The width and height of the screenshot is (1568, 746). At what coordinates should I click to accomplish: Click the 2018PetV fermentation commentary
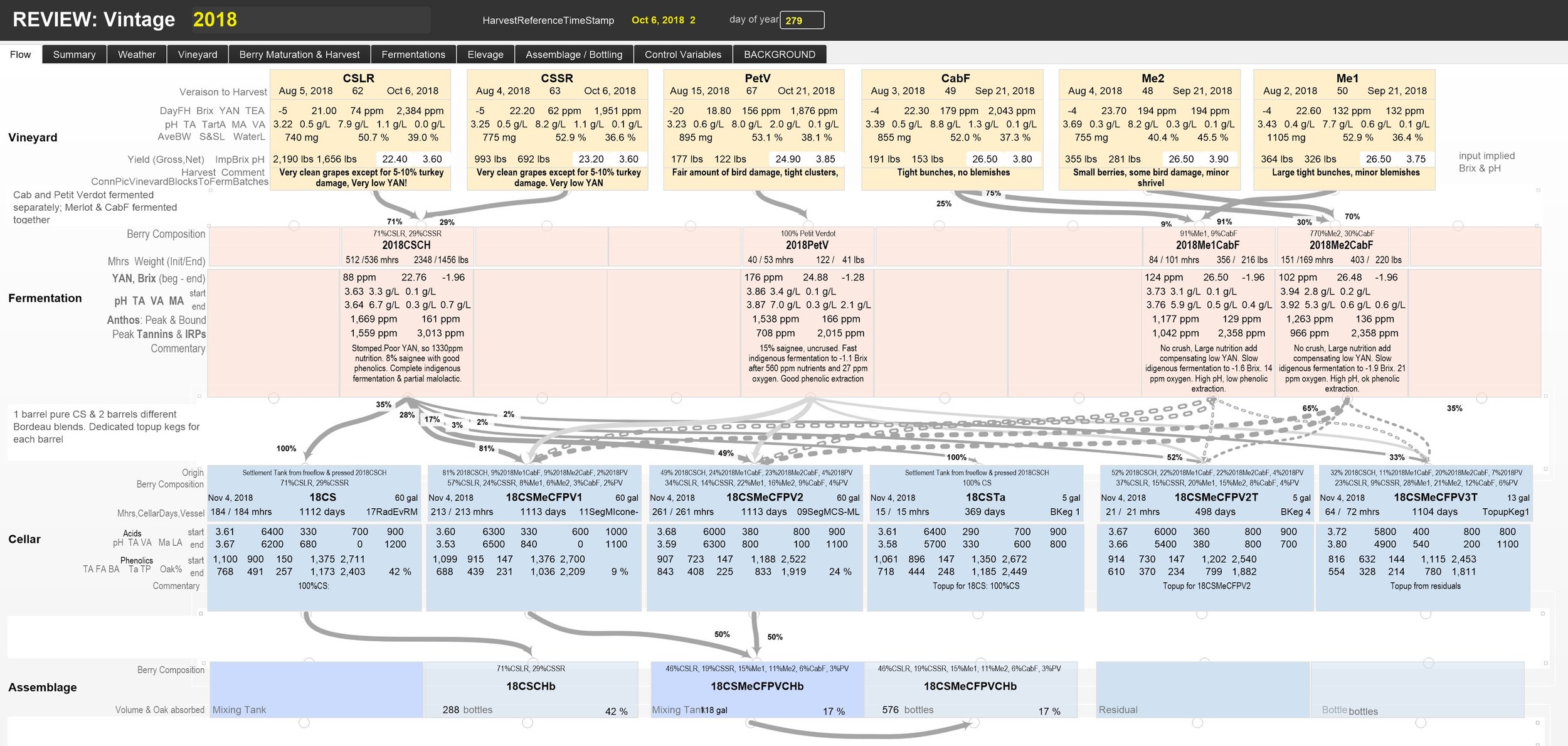pos(808,363)
